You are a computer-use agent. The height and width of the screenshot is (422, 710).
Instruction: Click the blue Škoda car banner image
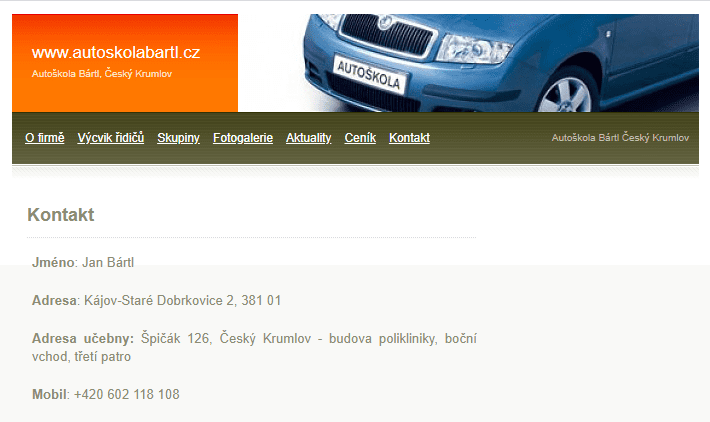click(x=469, y=63)
